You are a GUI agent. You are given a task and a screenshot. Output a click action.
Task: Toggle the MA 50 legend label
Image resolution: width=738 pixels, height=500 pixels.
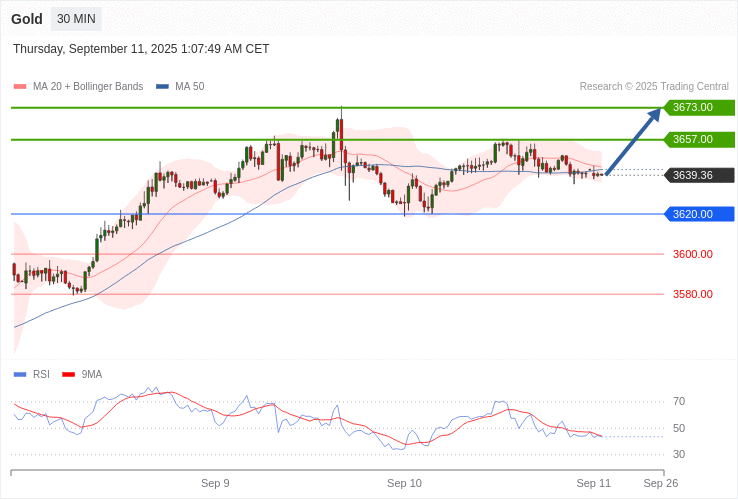coord(189,87)
